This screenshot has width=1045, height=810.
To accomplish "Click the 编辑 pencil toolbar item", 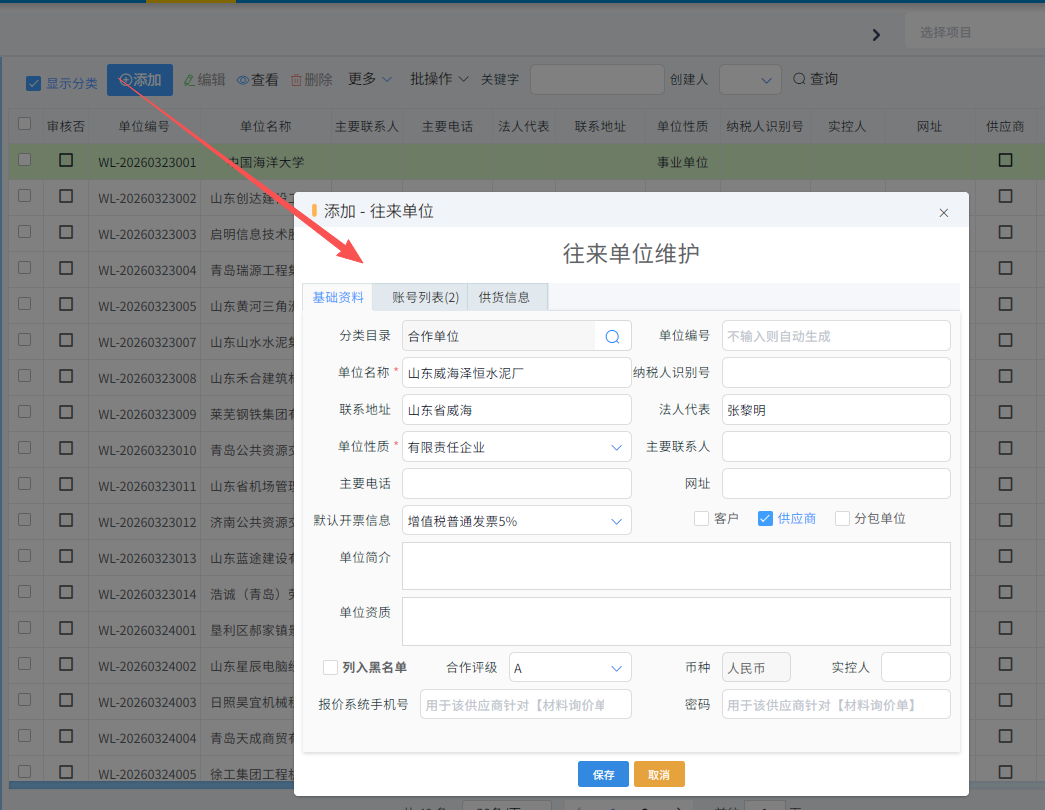I will point(205,80).
